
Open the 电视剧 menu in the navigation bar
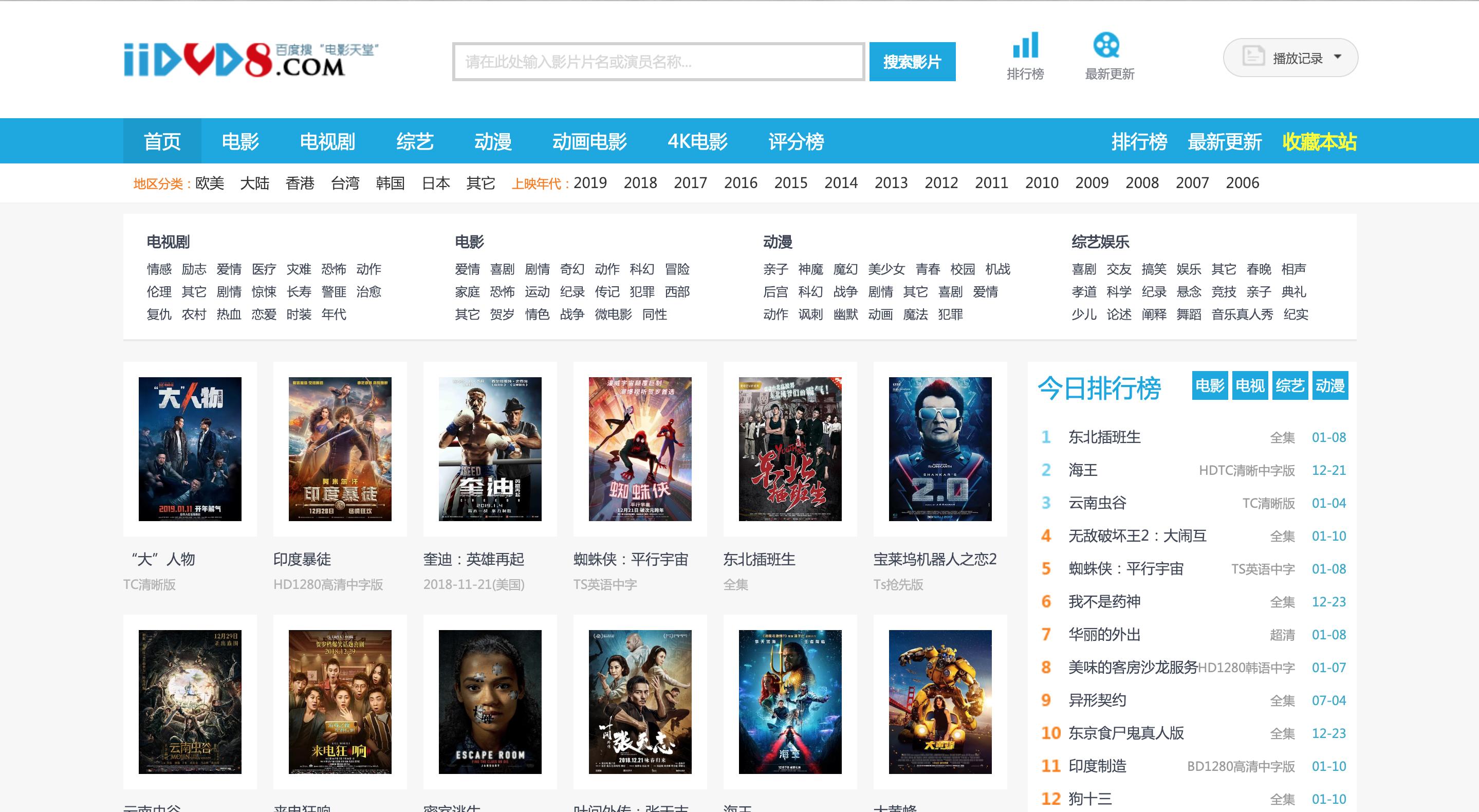[x=327, y=141]
